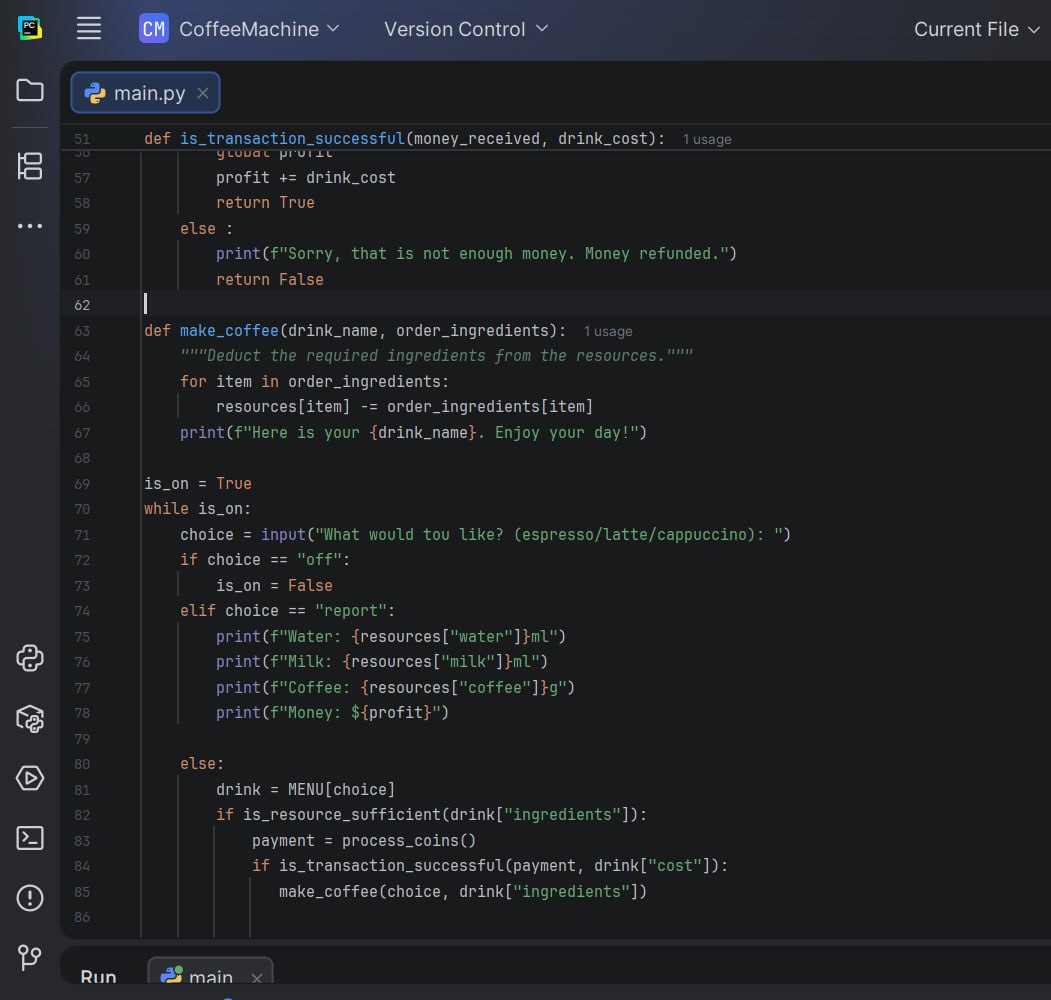Click 'drink = MENU[choice]' on line 81
The height and width of the screenshot is (1000, 1051).
tap(306, 790)
